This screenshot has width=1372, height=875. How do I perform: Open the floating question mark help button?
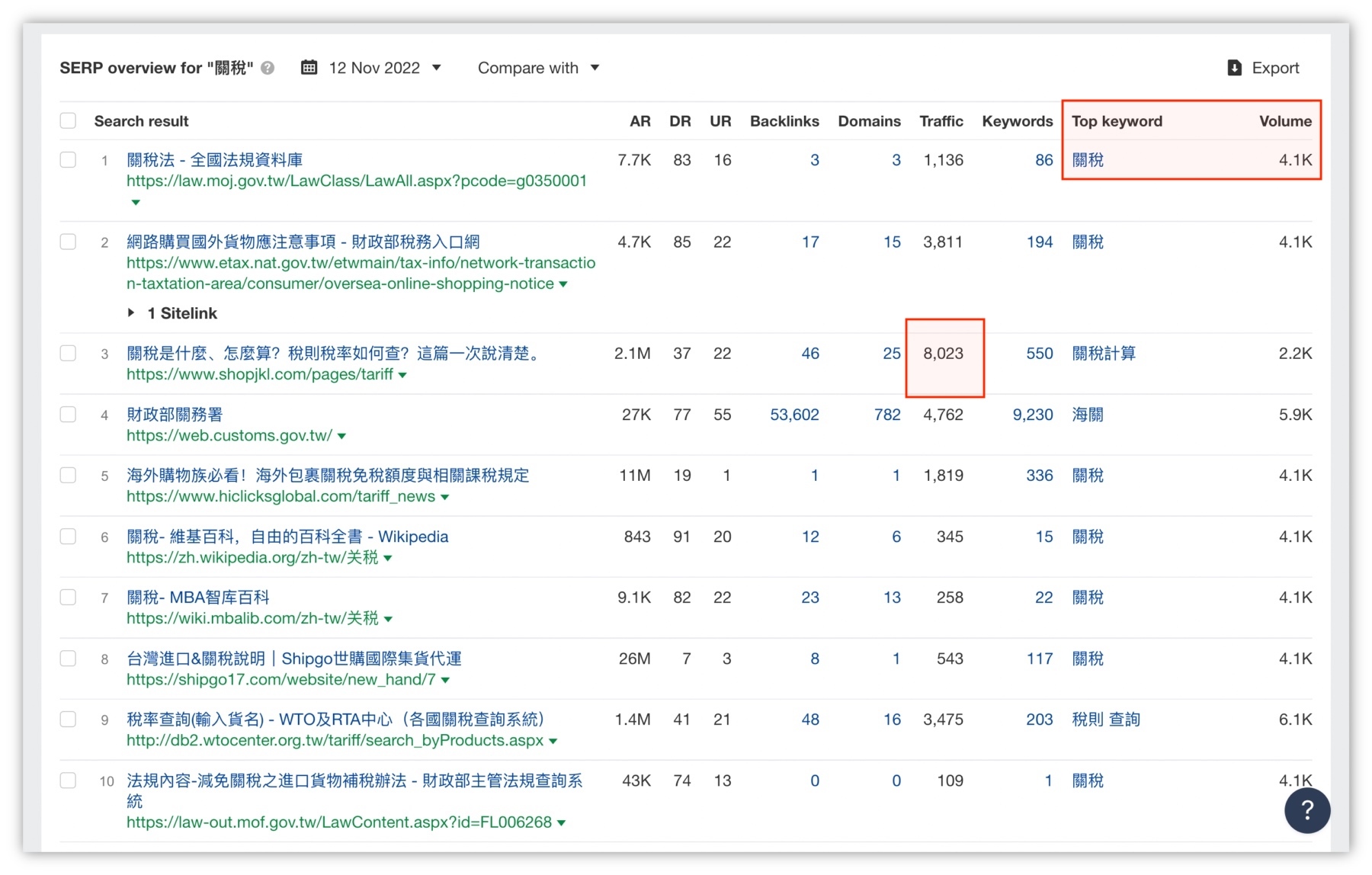point(1308,811)
